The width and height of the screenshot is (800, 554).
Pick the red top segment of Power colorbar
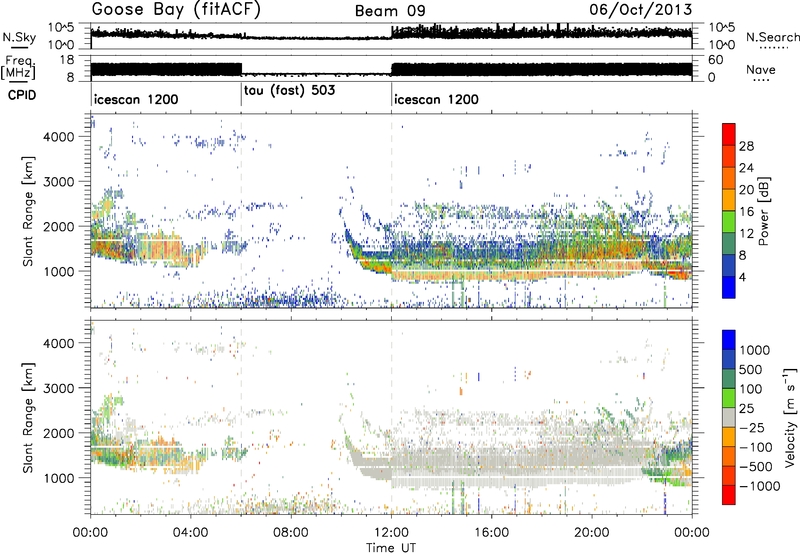(729, 134)
